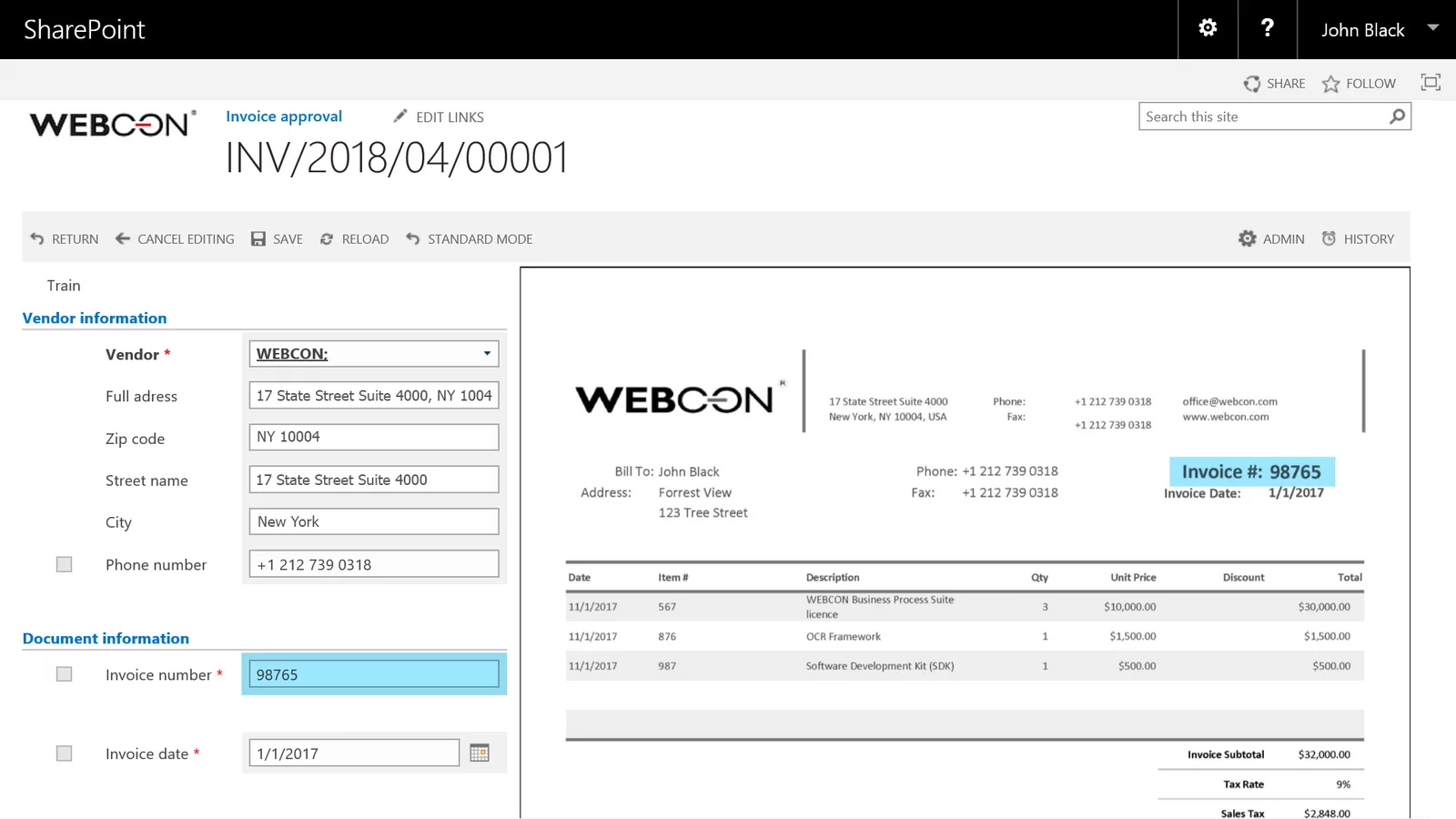Click the Vendor information heading
Viewport: 1456px width, 819px height.
[95, 318]
